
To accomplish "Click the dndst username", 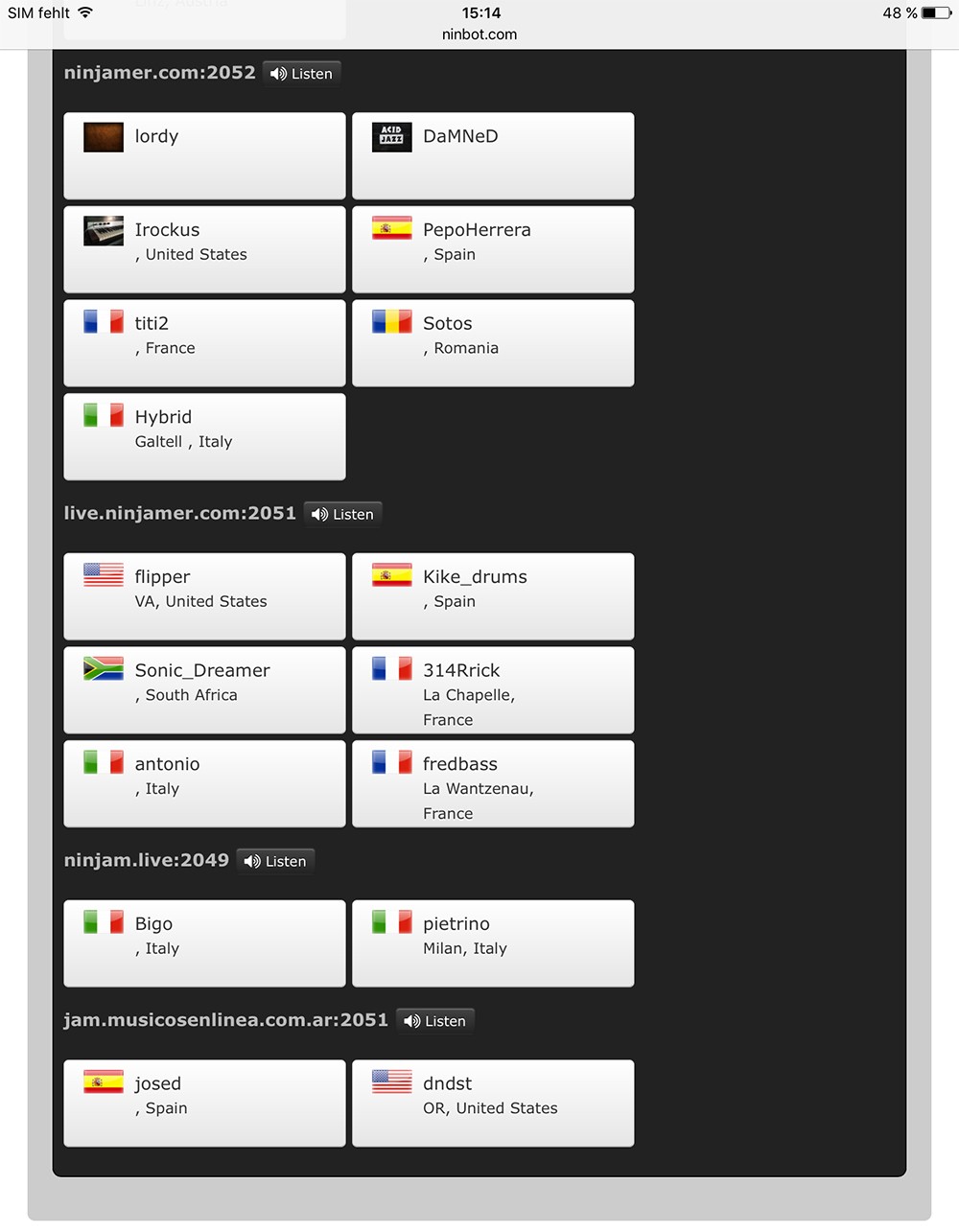I will (447, 1084).
